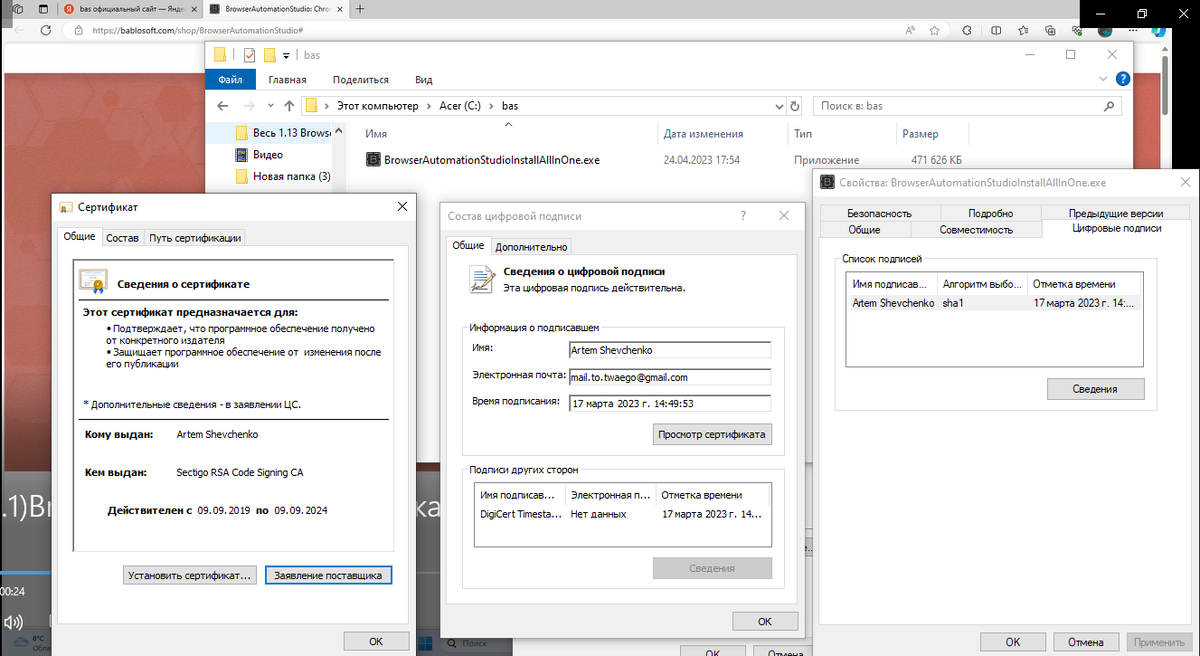Click the Заявление поставщика button
Image resolution: width=1200 pixels, height=656 pixels.
pyautogui.click(x=328, y=575)
